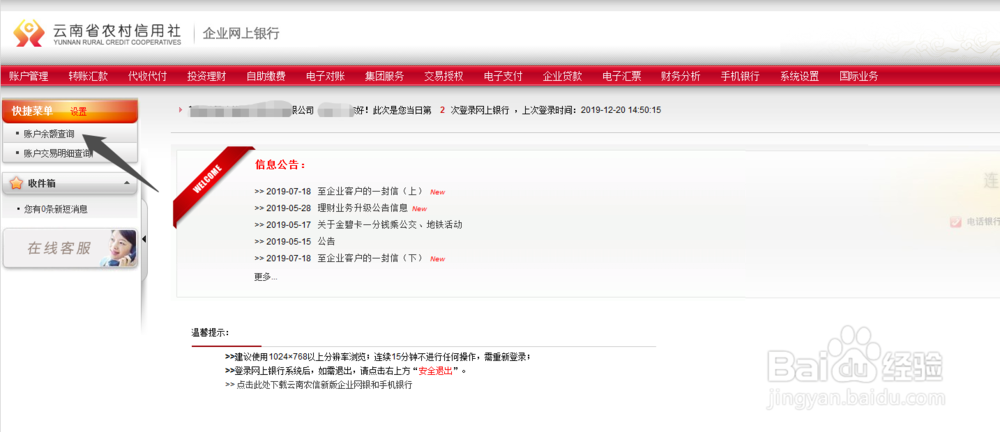
Task: Open 账户交易明细查询 in quick menu
Action: click(x=57, y=153)
